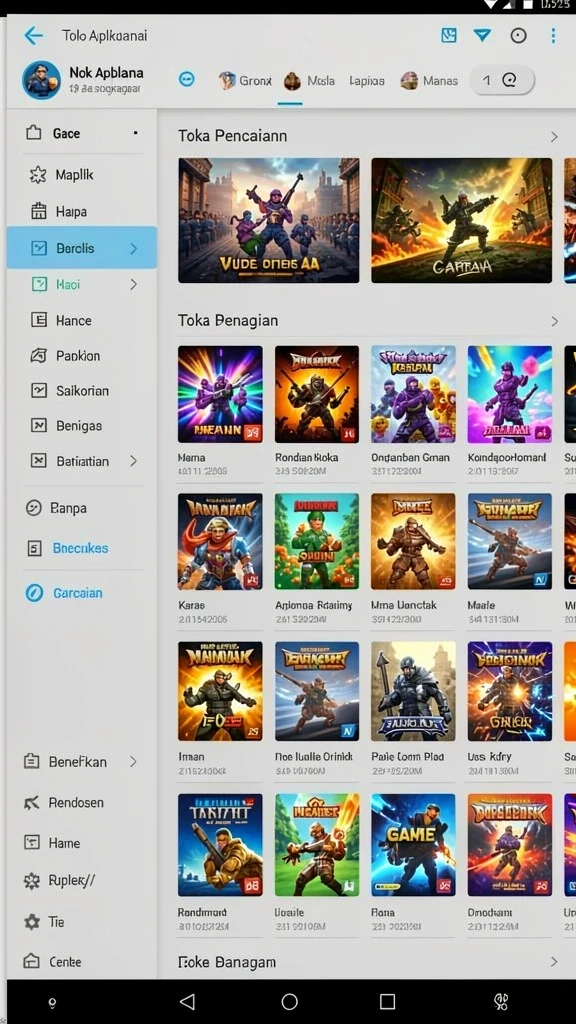Open the Uss Kdry game tile
Screen dimensions: 576x1024
coord(510,691)
